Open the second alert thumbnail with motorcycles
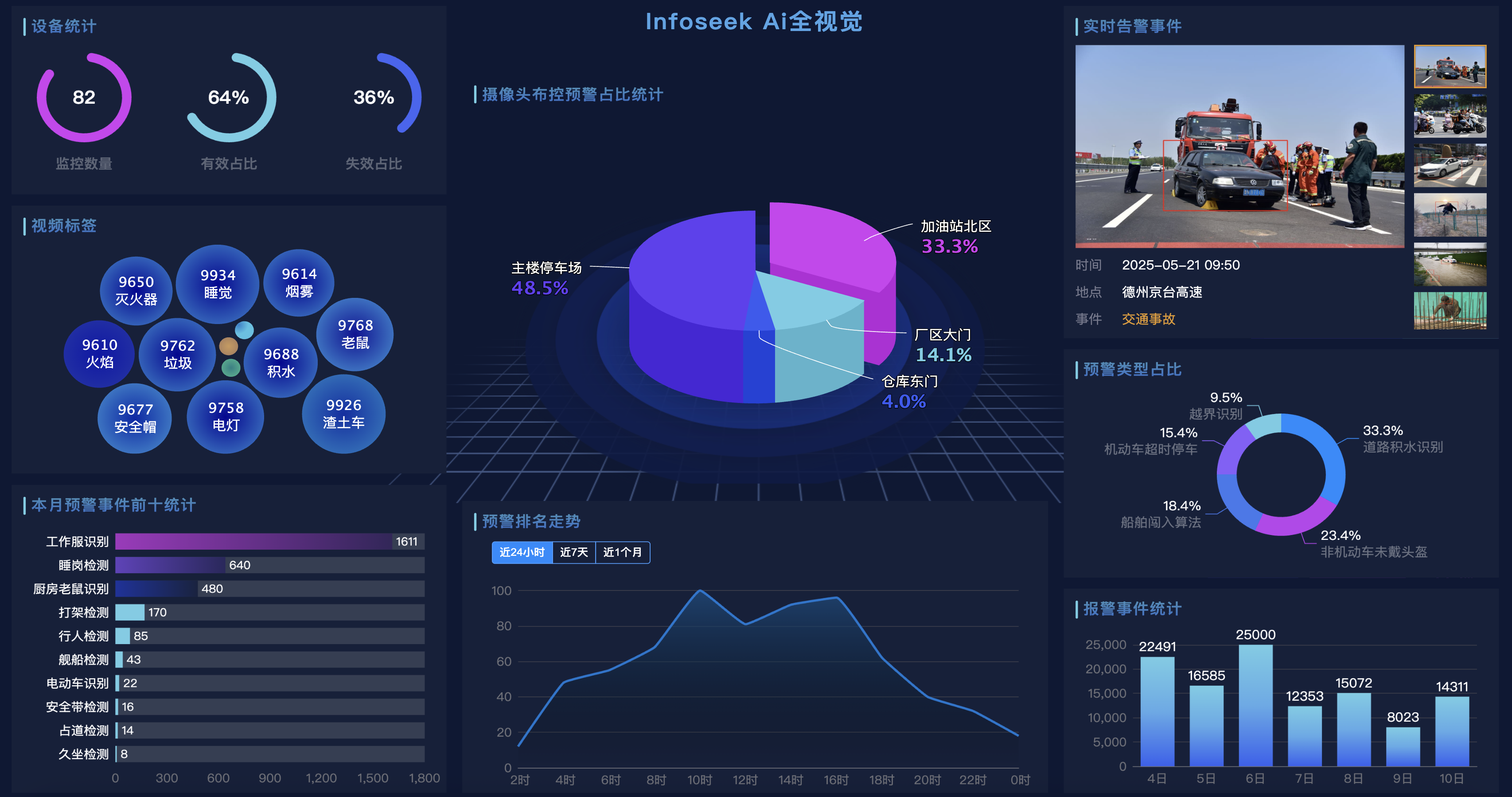 1450,116
